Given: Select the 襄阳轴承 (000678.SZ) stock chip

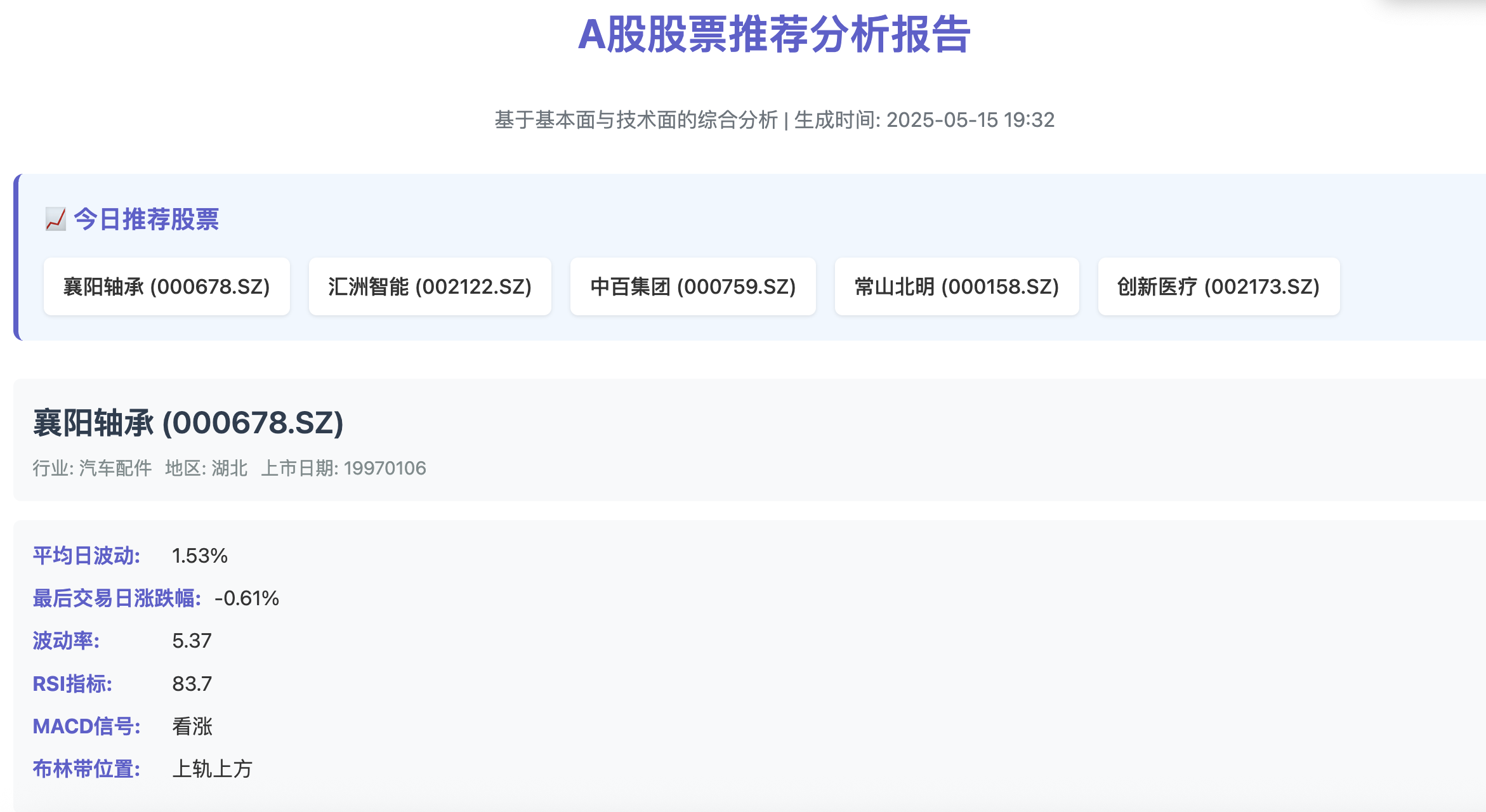Looking at the screenshot, I should point(167,287).
